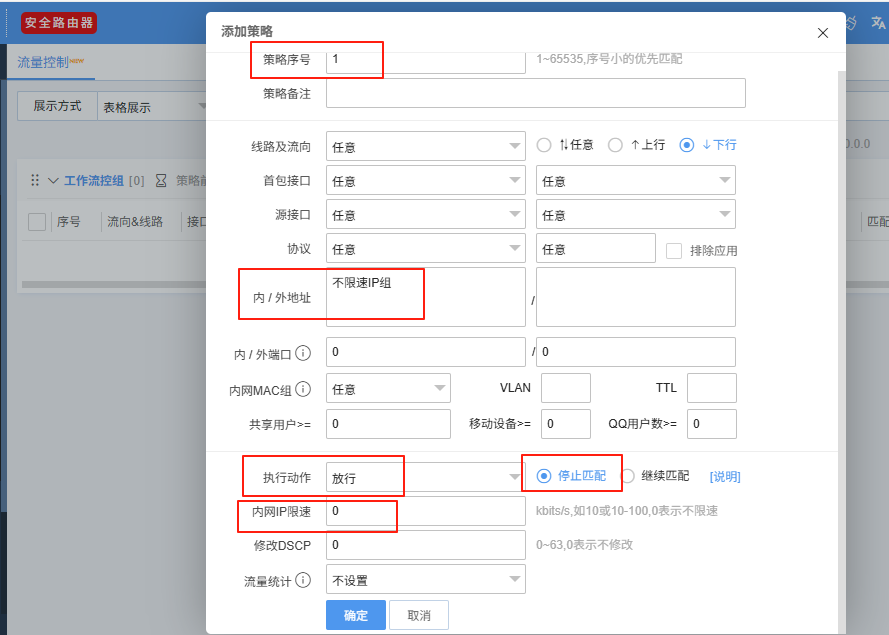Viewport: 889px width, 635px height.
Task: Open the 执行动作 dropdown showing 放行
Action: 426,477
